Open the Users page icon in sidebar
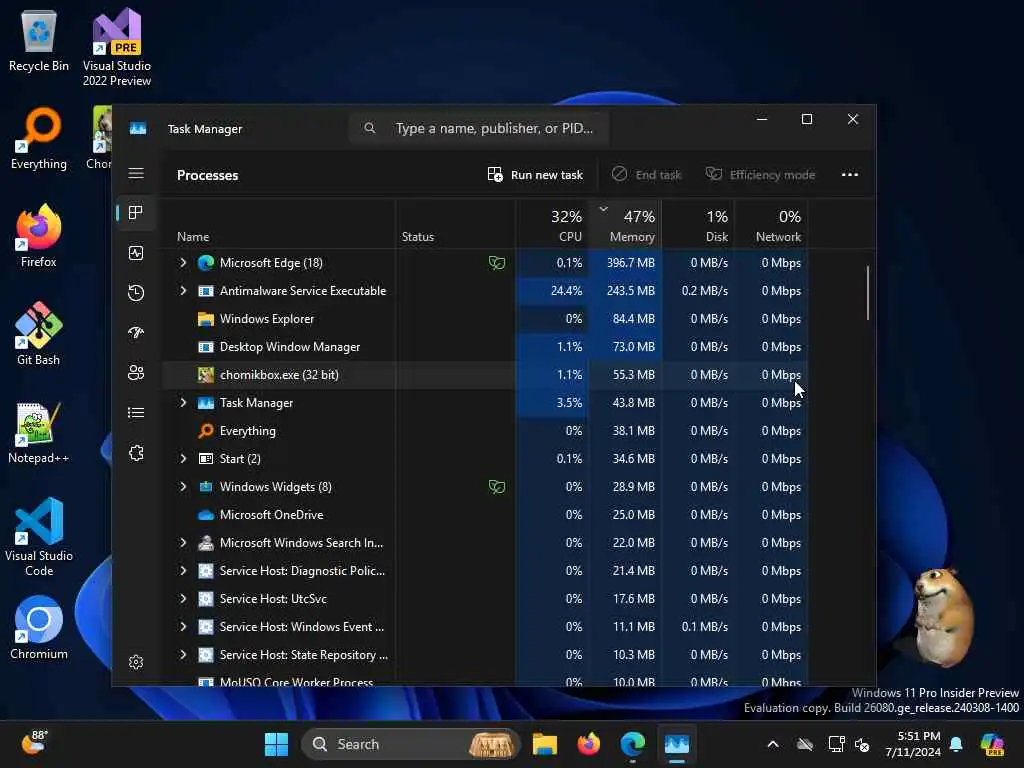 tap(136, 373)
